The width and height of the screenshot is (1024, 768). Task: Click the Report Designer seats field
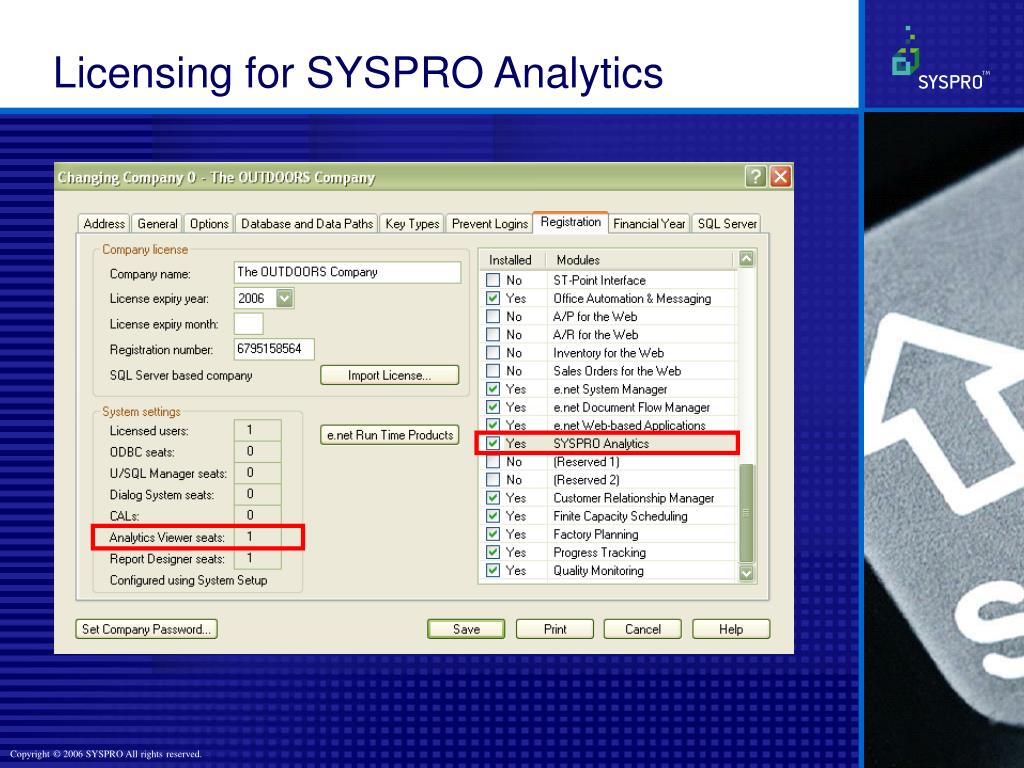257,558
